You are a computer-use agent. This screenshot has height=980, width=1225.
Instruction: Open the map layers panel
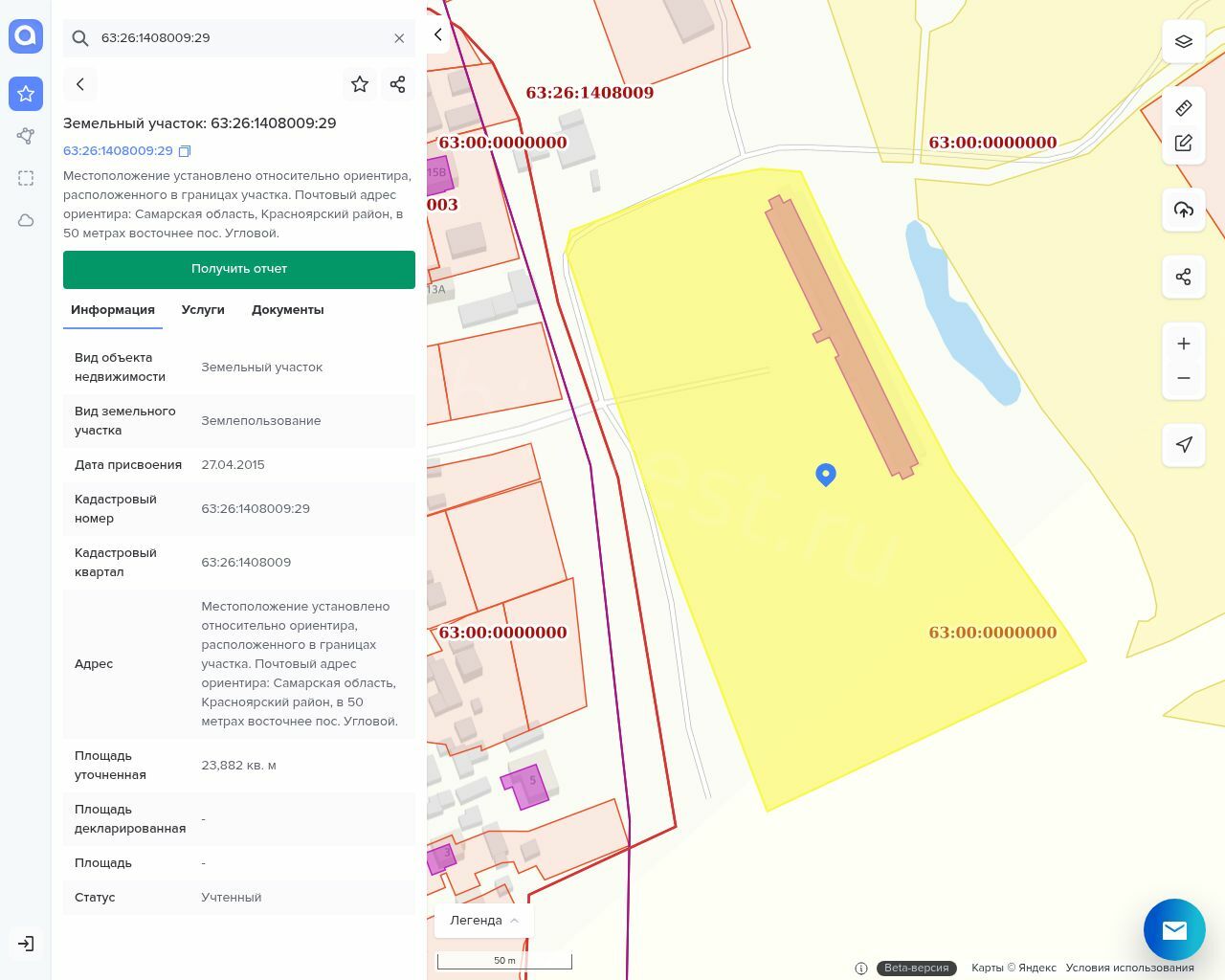tap(1184, 42)
